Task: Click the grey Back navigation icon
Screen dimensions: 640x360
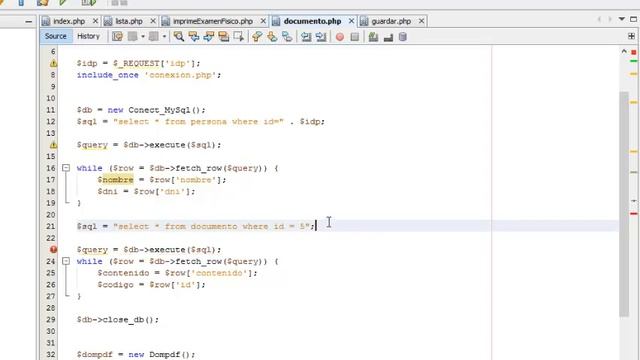Action: coord(133,37)
